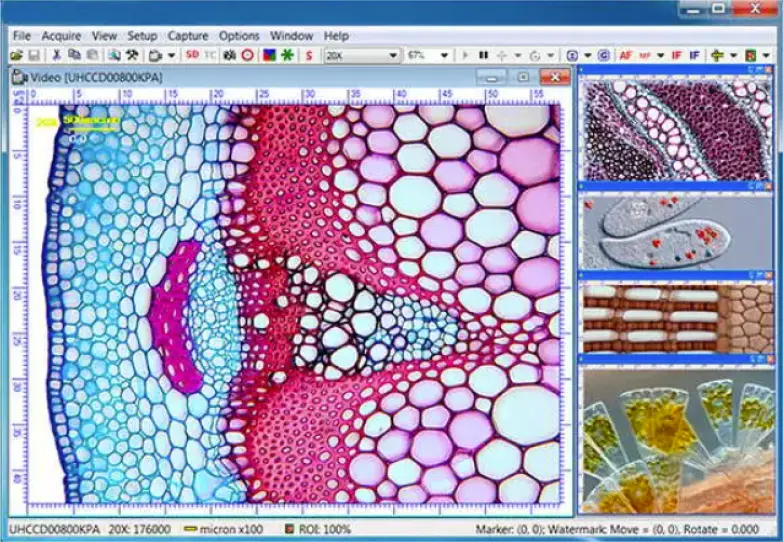This screenshot has height=542, width=783.
Task: Click the Rotate = 0.000 status text
Action: [x=721, y=529]
